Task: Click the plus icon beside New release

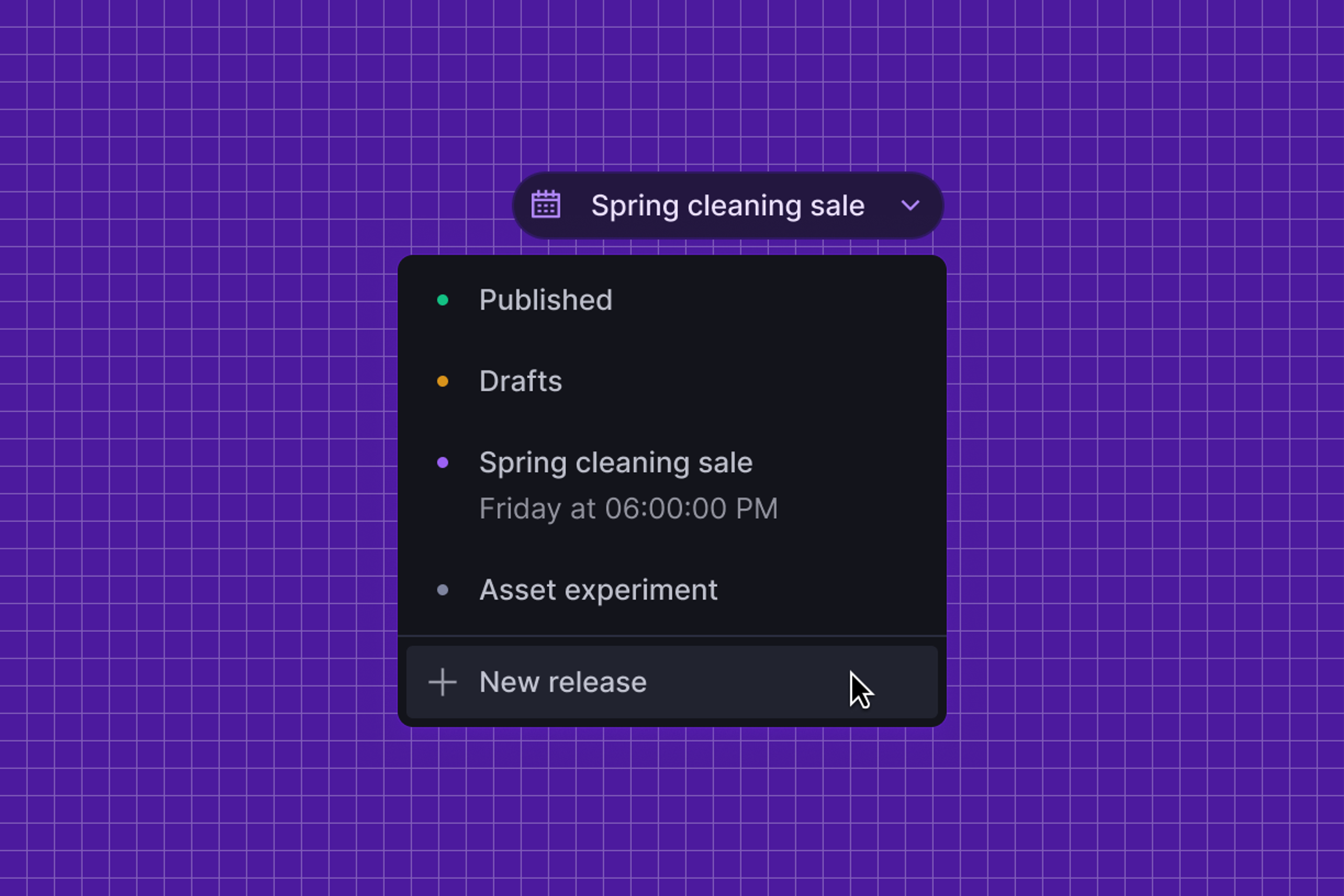Action: pyautogui.click(x=442, y=682)
